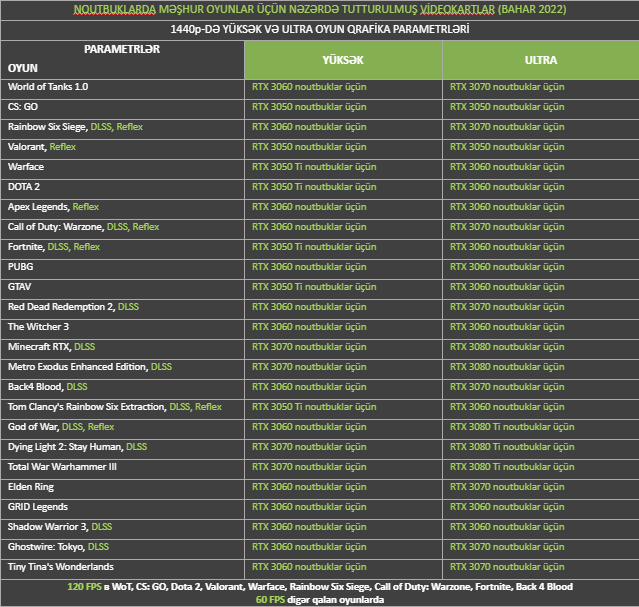Select Metro Exodus Enhanced Edition game cell
Screen dimensions: 639x607
[122, 369]
